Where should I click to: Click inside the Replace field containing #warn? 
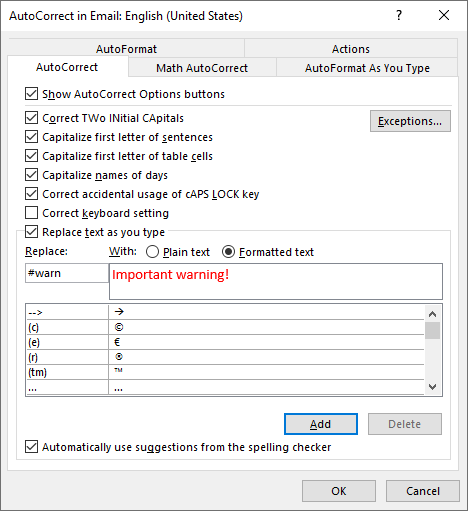pos(67,273)
